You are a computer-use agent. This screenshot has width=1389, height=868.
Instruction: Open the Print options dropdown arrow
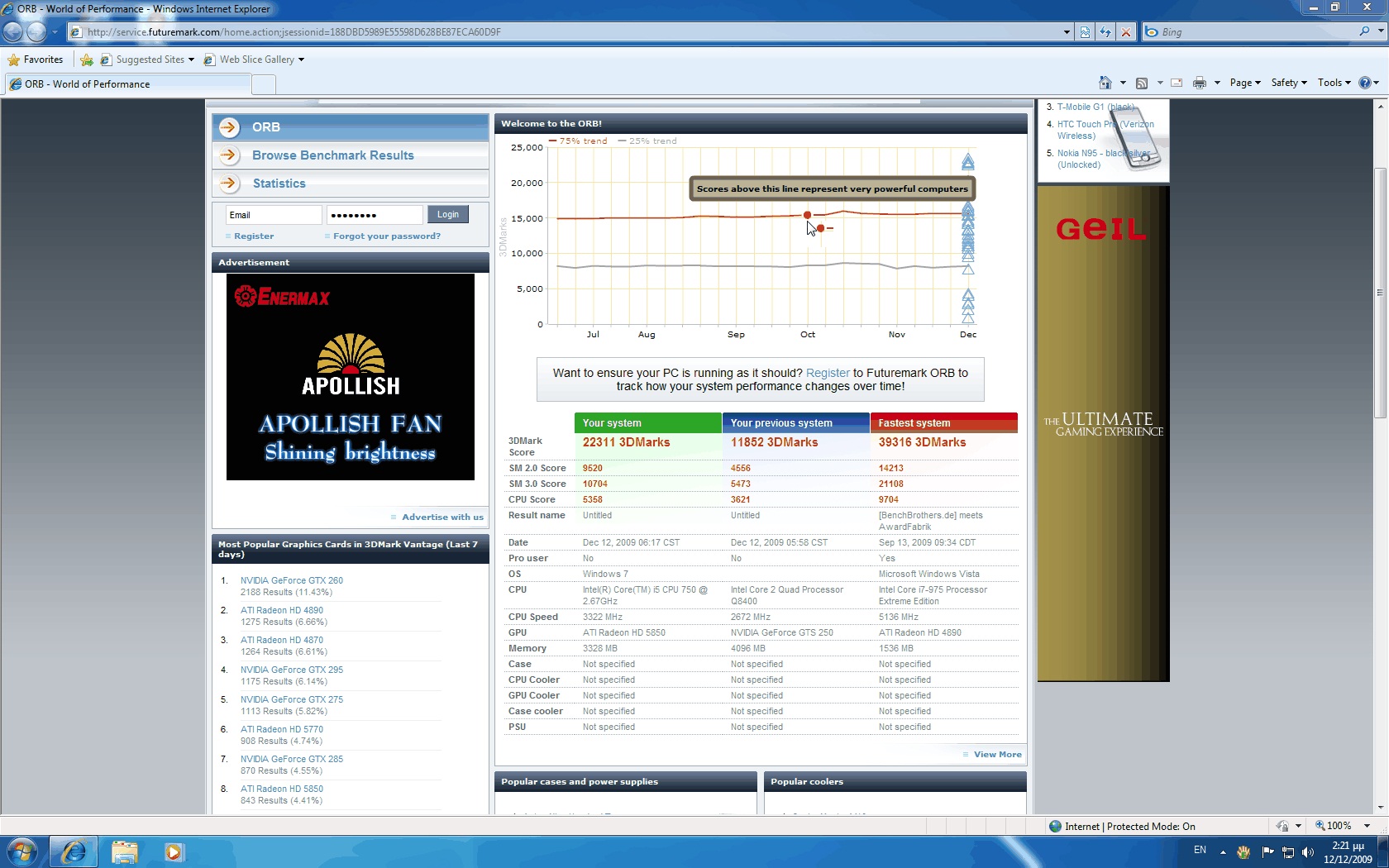(1217, 83)
